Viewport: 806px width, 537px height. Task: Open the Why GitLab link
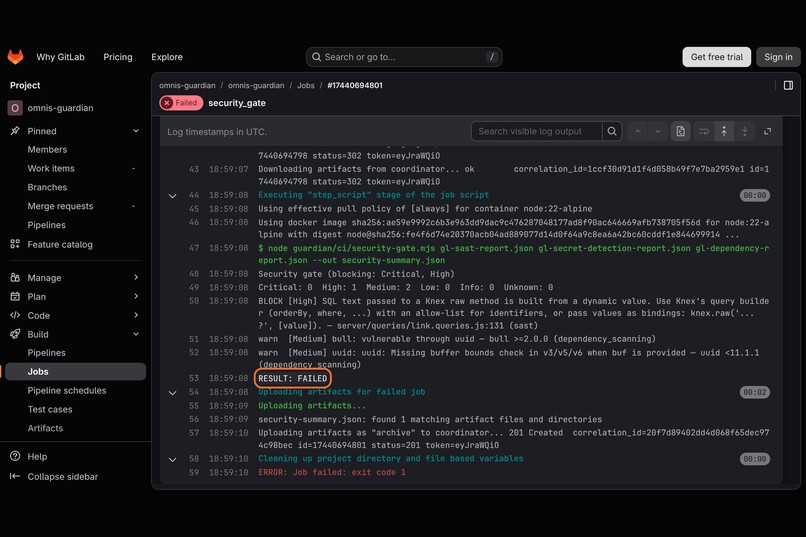coord(60,57)
